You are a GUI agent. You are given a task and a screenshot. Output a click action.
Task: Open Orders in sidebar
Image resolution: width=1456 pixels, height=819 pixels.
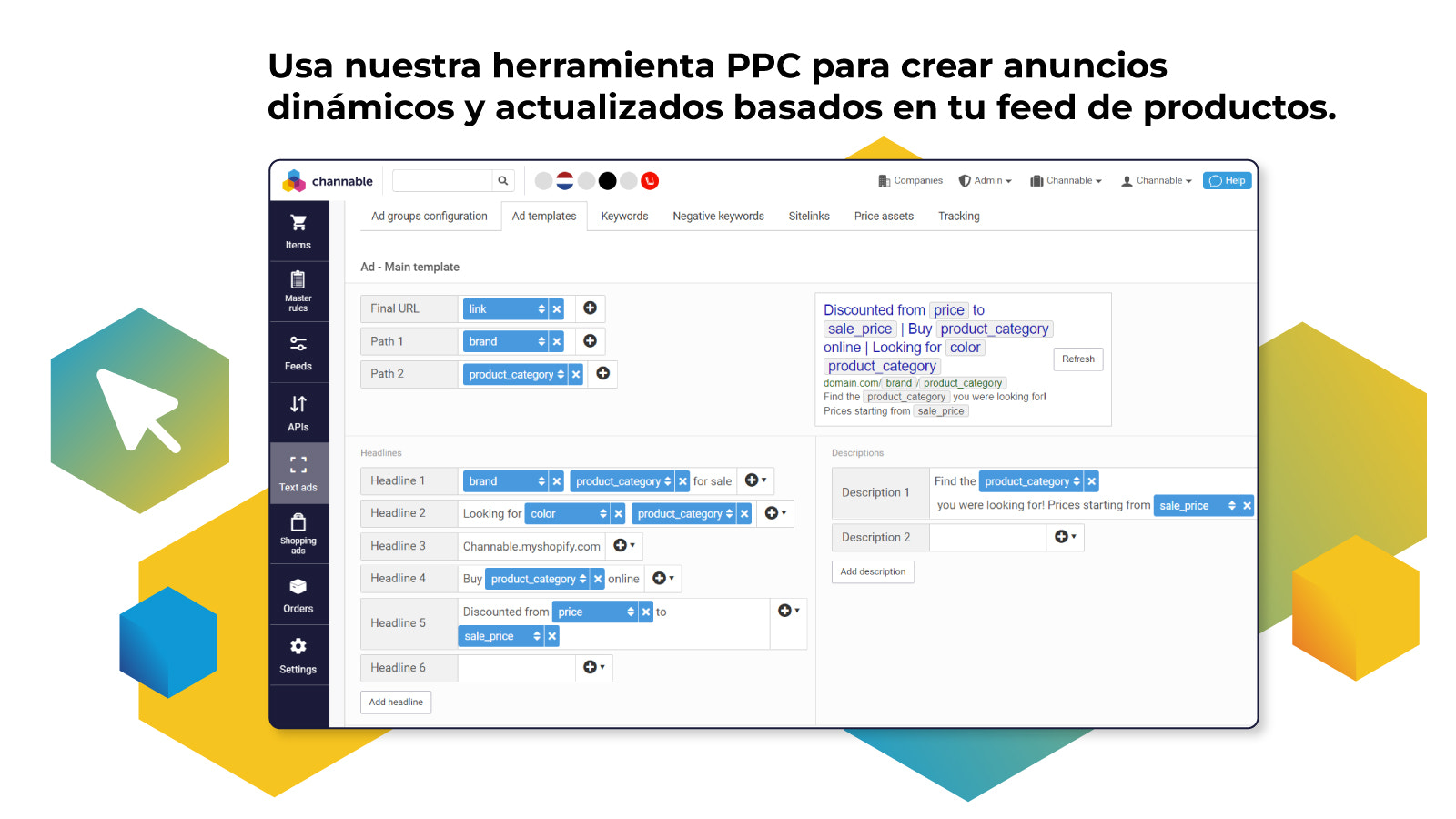[298, 594]
